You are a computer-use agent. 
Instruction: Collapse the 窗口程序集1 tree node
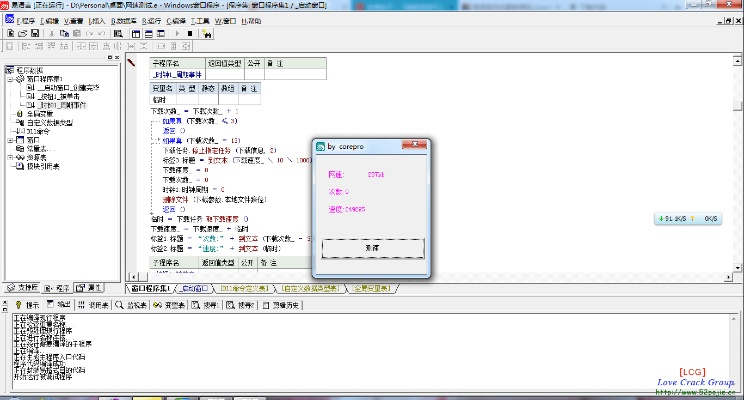click(10, 79)
